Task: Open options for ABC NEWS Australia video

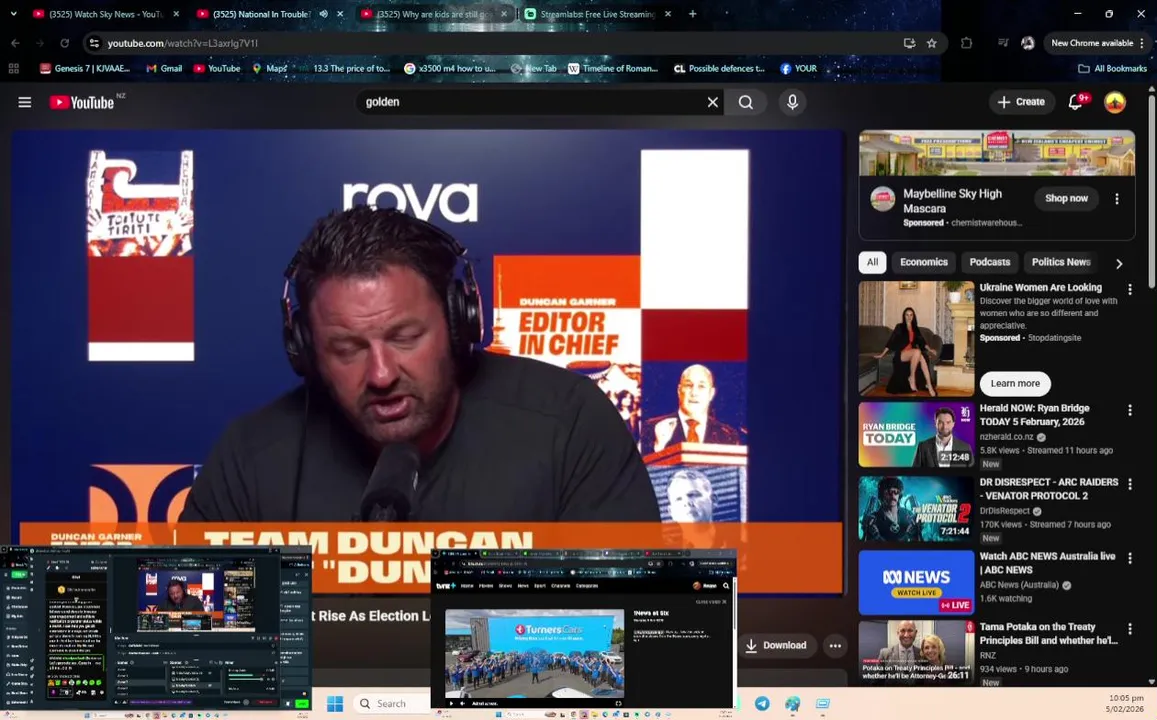Action: (x=1129, y=558)
